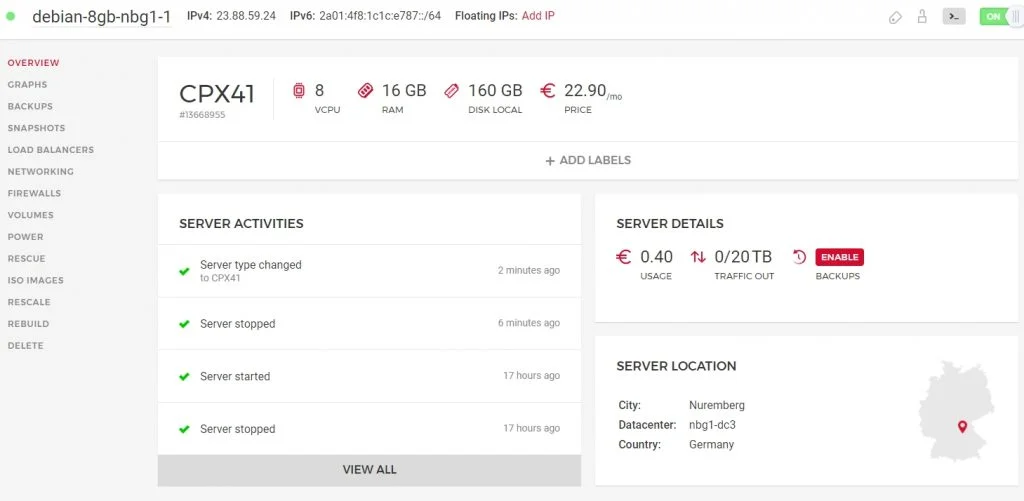Image resolution: width=1024 pixels, height=501 pixels.
Task: Open the Rescale menu item
Action: tap(29, 302)
